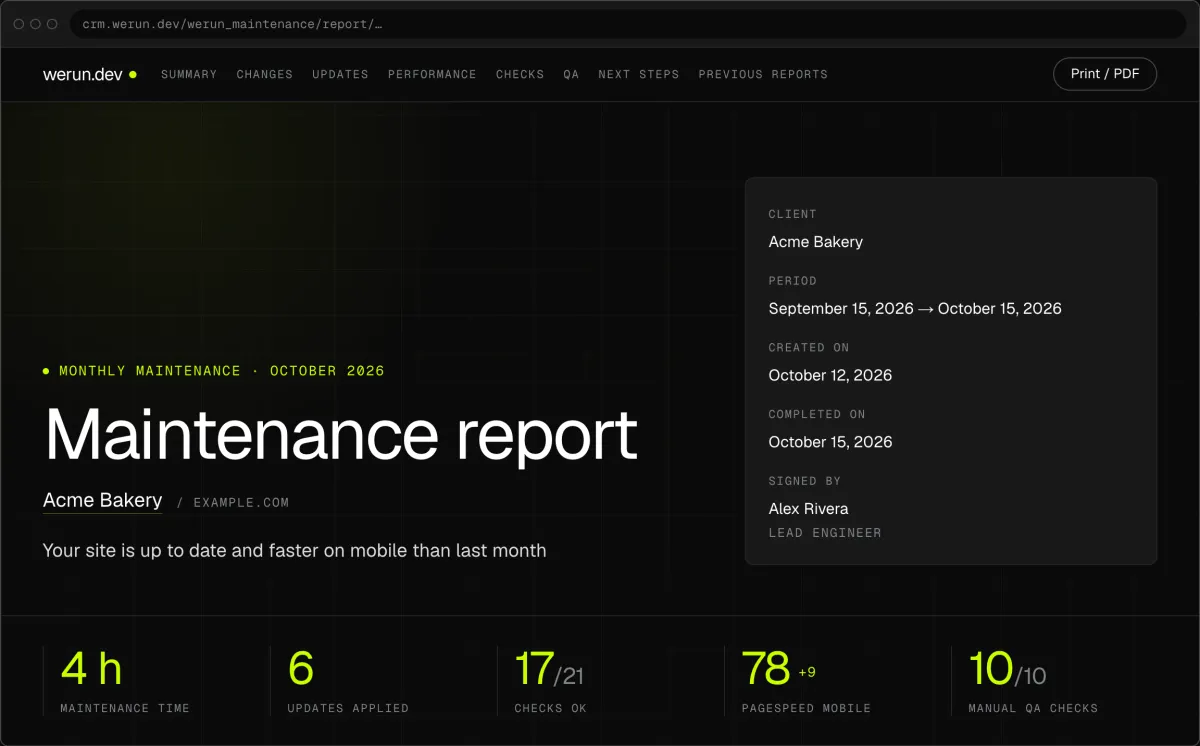The height and width of the screenshot is (746, 1200).
Task: Click the tagline about faster on mobile
Action: coord(295,550)
